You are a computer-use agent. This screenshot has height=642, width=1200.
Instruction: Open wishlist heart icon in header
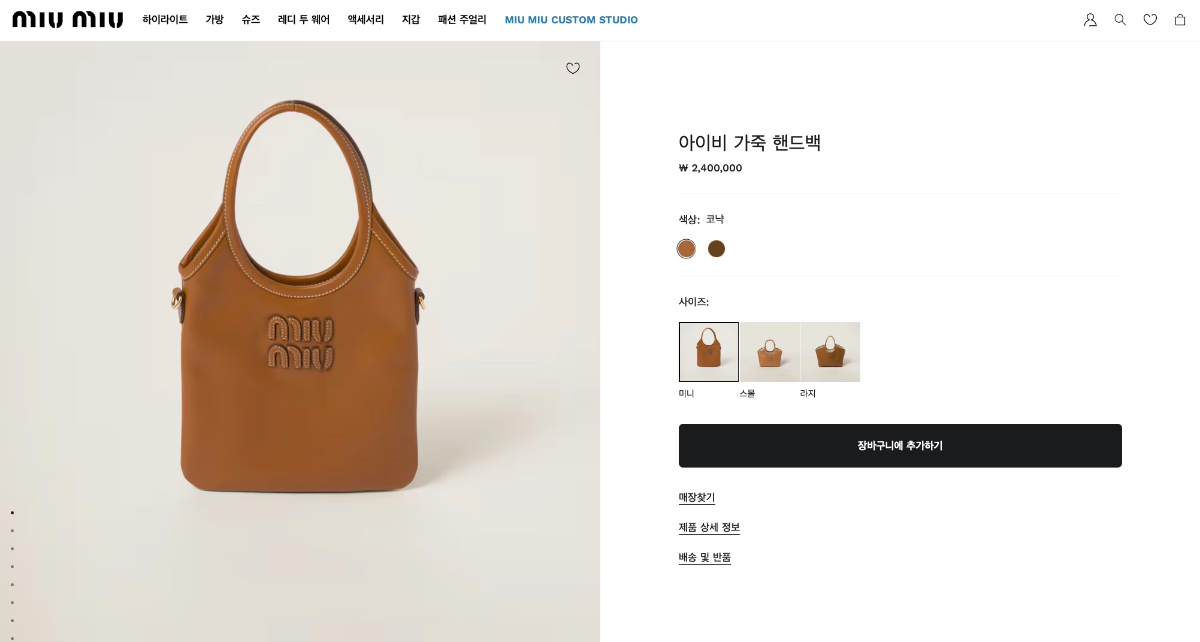point(1150,20)
